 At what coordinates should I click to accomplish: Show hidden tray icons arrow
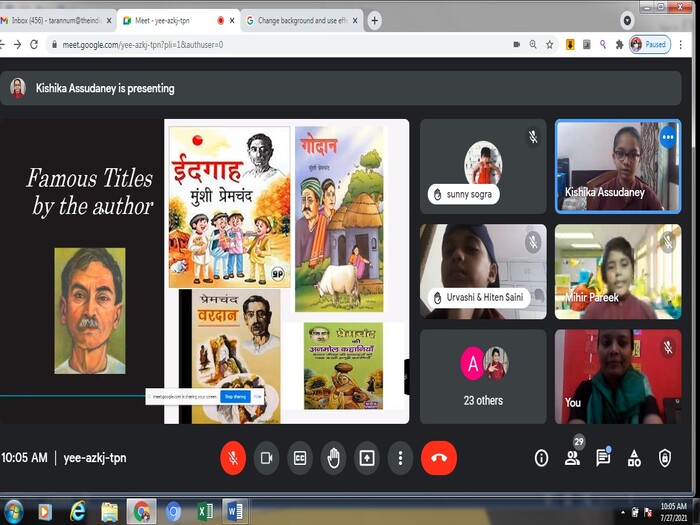coord(622,512)
